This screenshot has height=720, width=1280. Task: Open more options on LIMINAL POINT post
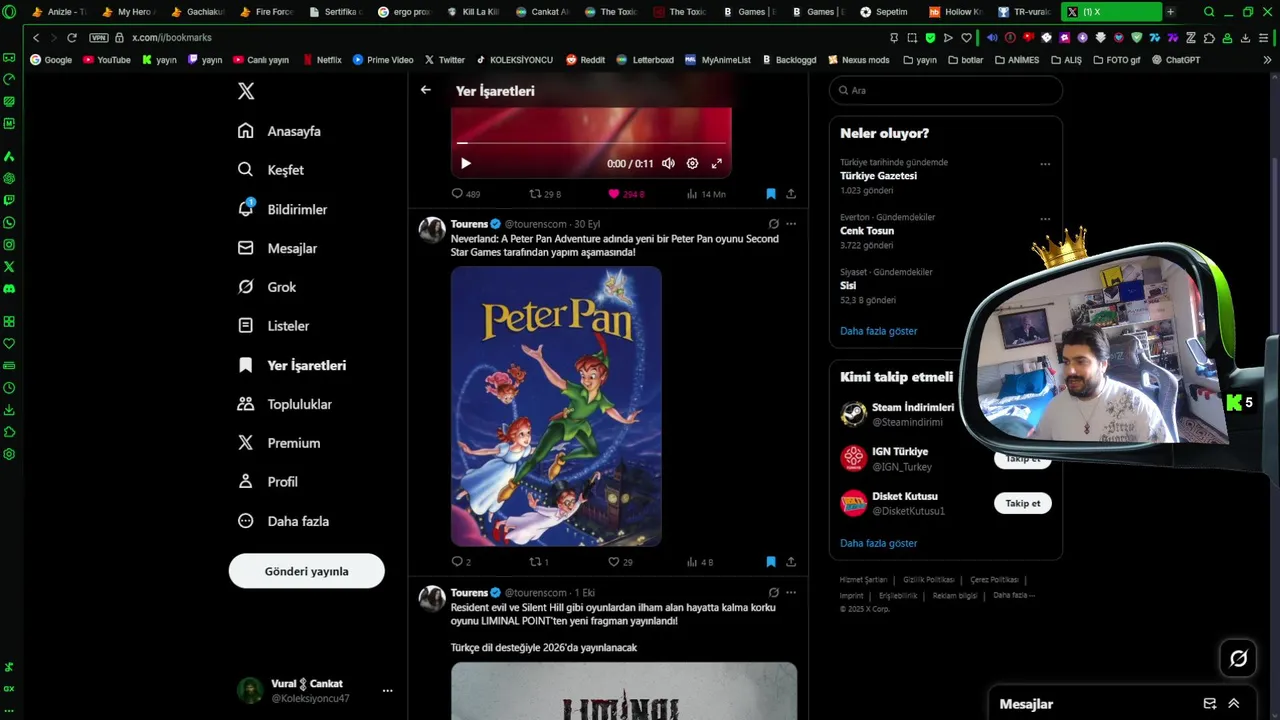pyautogui.click(x=791, y=592)
